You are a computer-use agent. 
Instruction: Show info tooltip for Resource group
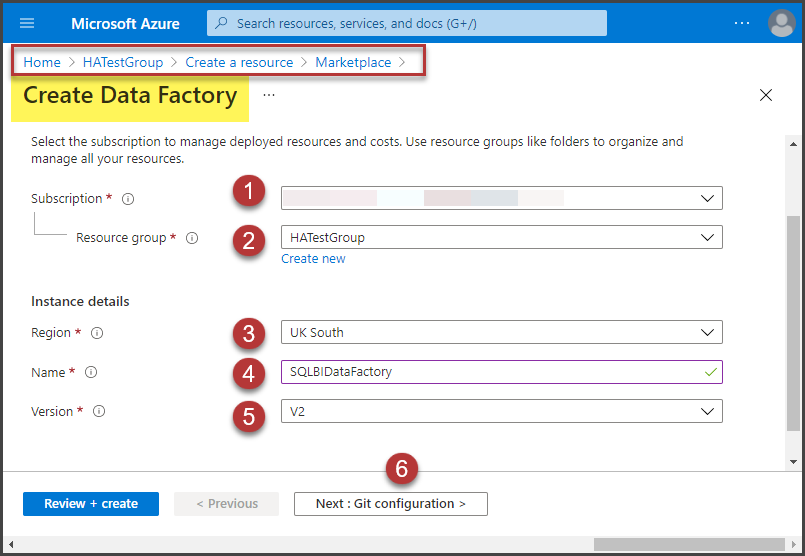coord(192,238)
